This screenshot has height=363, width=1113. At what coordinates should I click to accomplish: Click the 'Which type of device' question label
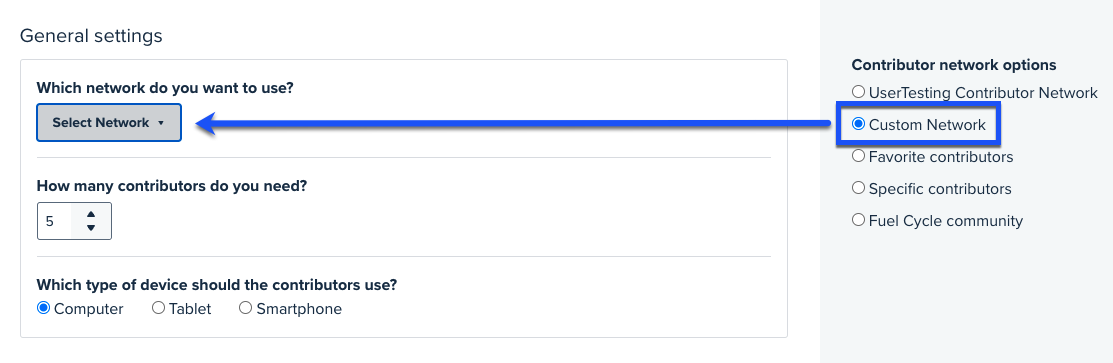(216, 285)
